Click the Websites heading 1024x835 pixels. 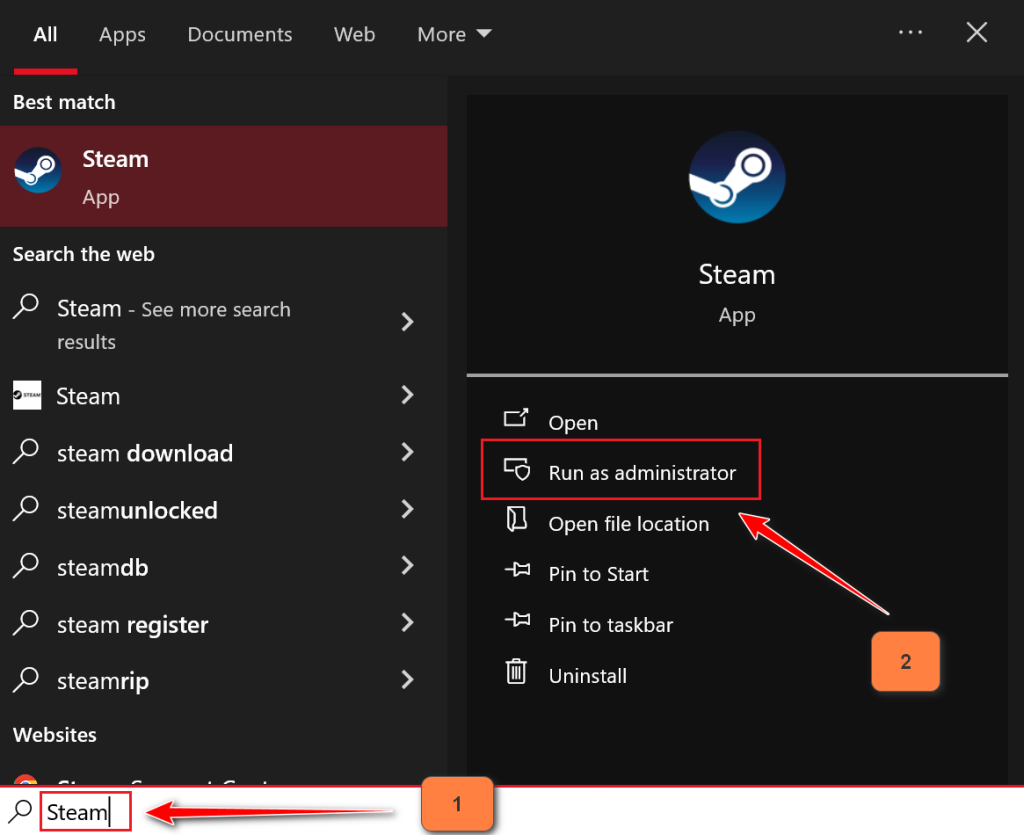click(x=55, y=734)
